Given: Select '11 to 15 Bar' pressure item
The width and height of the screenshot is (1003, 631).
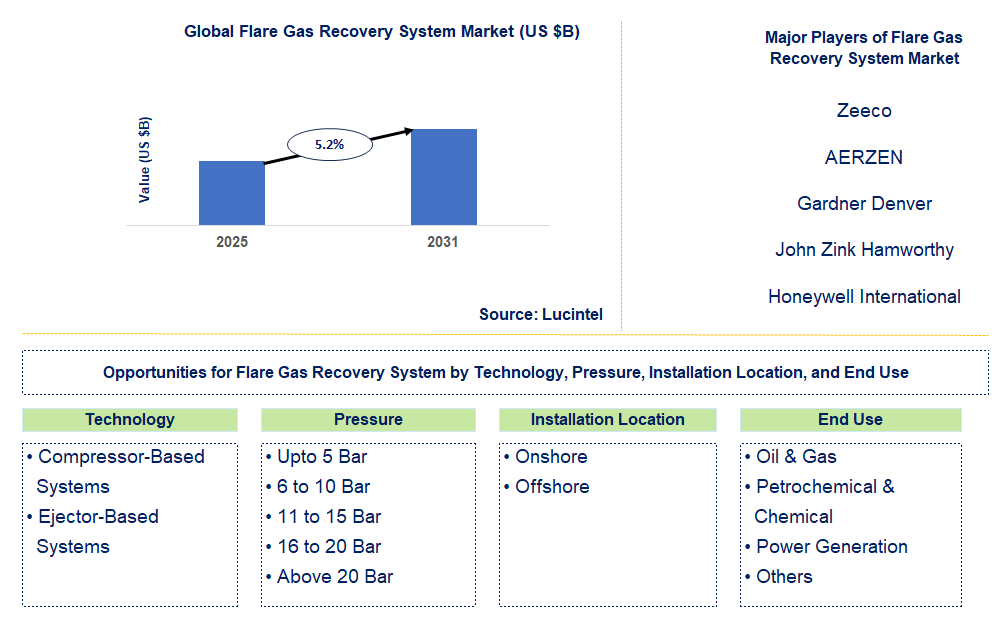Looking at the screenshot, I should (324, 517).
